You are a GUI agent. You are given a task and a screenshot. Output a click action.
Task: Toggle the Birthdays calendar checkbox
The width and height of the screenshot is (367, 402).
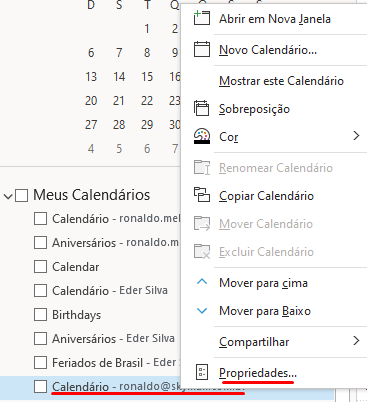[x=40, y=315]
